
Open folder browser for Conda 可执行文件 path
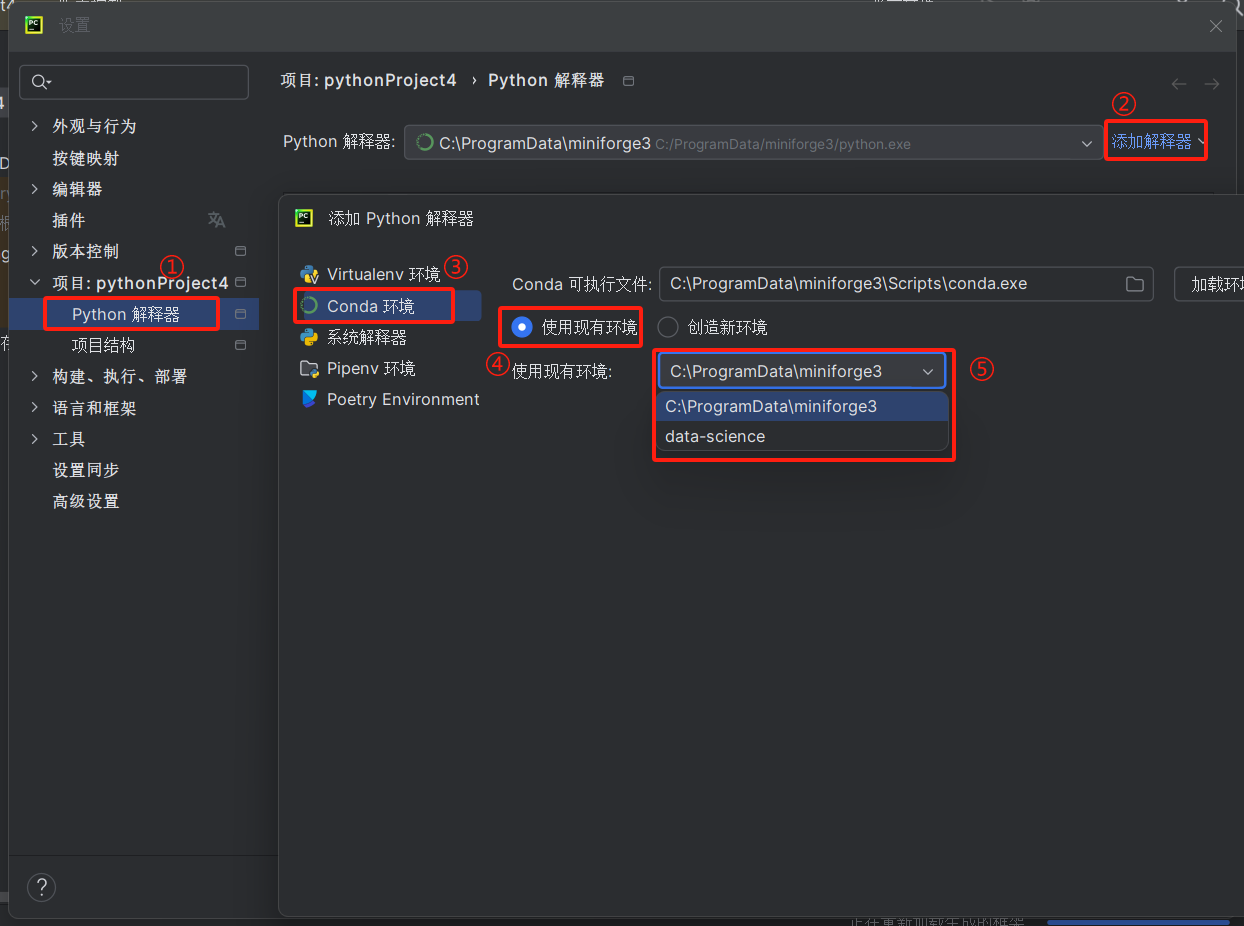(x=1135, y=284)
